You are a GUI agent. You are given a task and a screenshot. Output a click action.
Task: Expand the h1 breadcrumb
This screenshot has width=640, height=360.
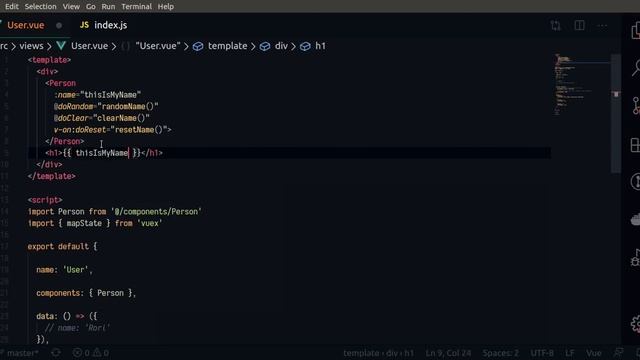pos(320,46)
